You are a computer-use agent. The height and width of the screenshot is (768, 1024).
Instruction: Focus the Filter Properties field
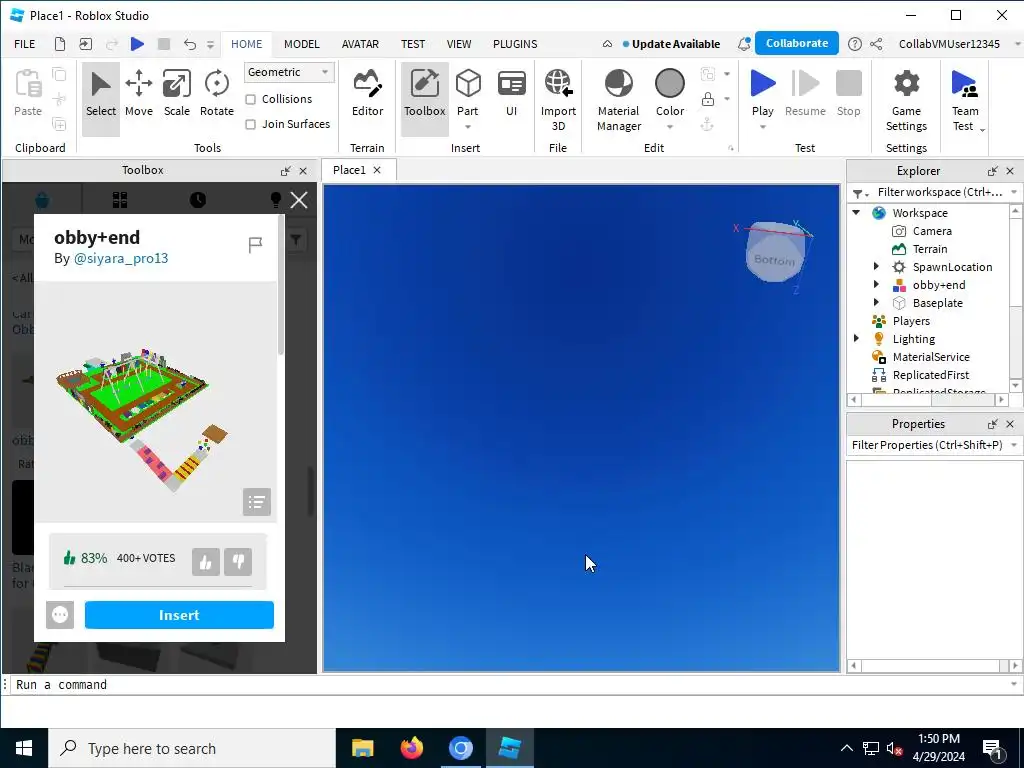tap(927, 445)
